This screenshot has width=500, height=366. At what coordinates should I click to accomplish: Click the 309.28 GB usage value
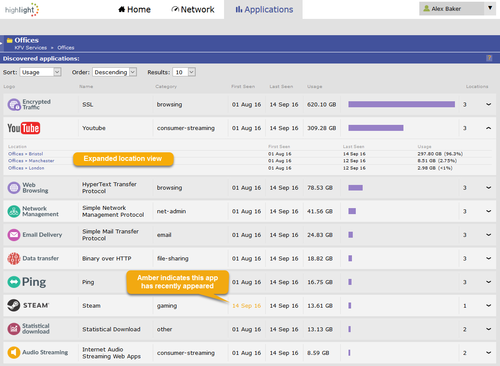[322, 128]
